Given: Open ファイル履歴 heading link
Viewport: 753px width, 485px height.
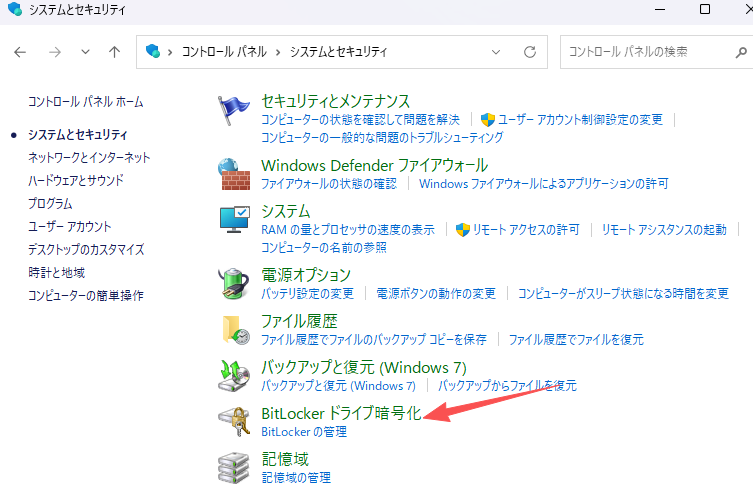Looking at the screenshot, I should point(299,321).
